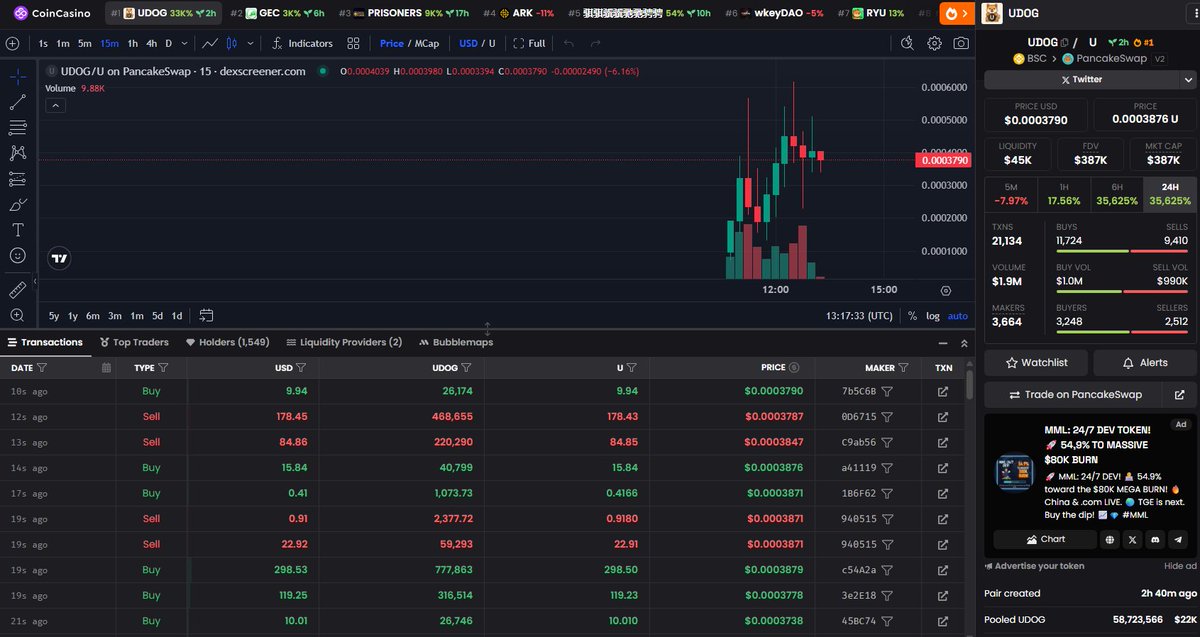The height and width of the screenshot is (637, 1200).
Task: Open the emoji icons tool
Action: tap(17, 256)
